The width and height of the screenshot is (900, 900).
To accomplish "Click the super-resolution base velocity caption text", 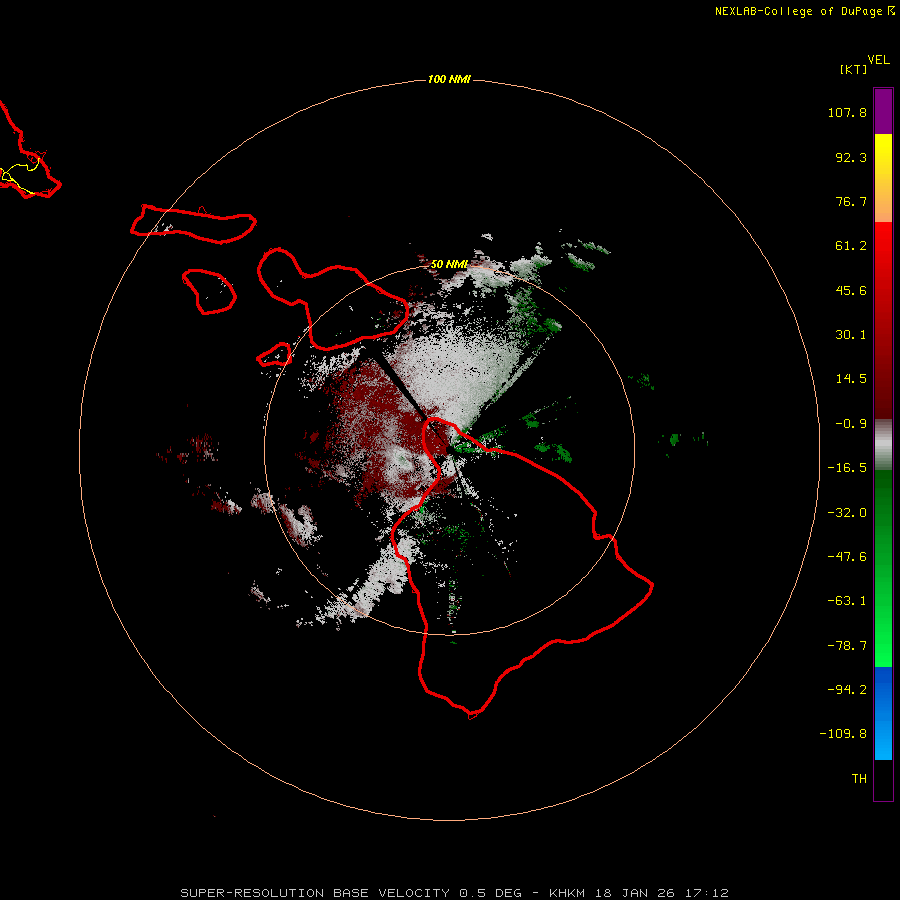I will click(x=455, y=893).
